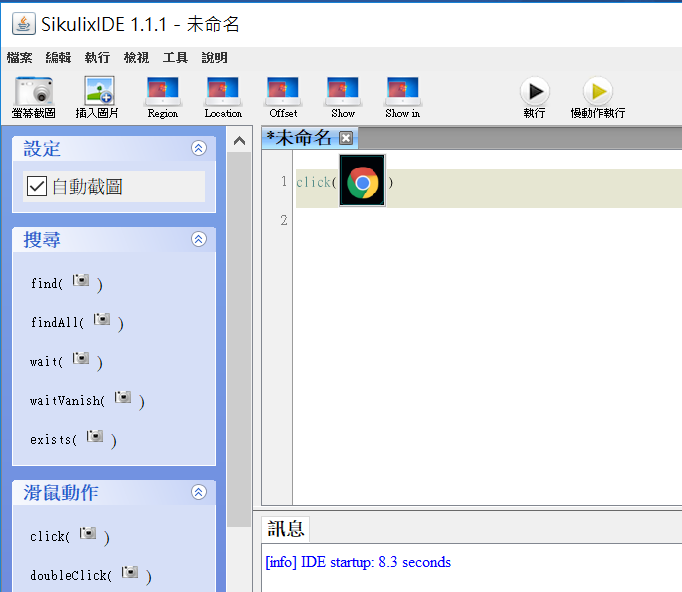This screenshot has width=682, height=592.
Task: Insert doubleClick( ) command text
Action: 71,575
